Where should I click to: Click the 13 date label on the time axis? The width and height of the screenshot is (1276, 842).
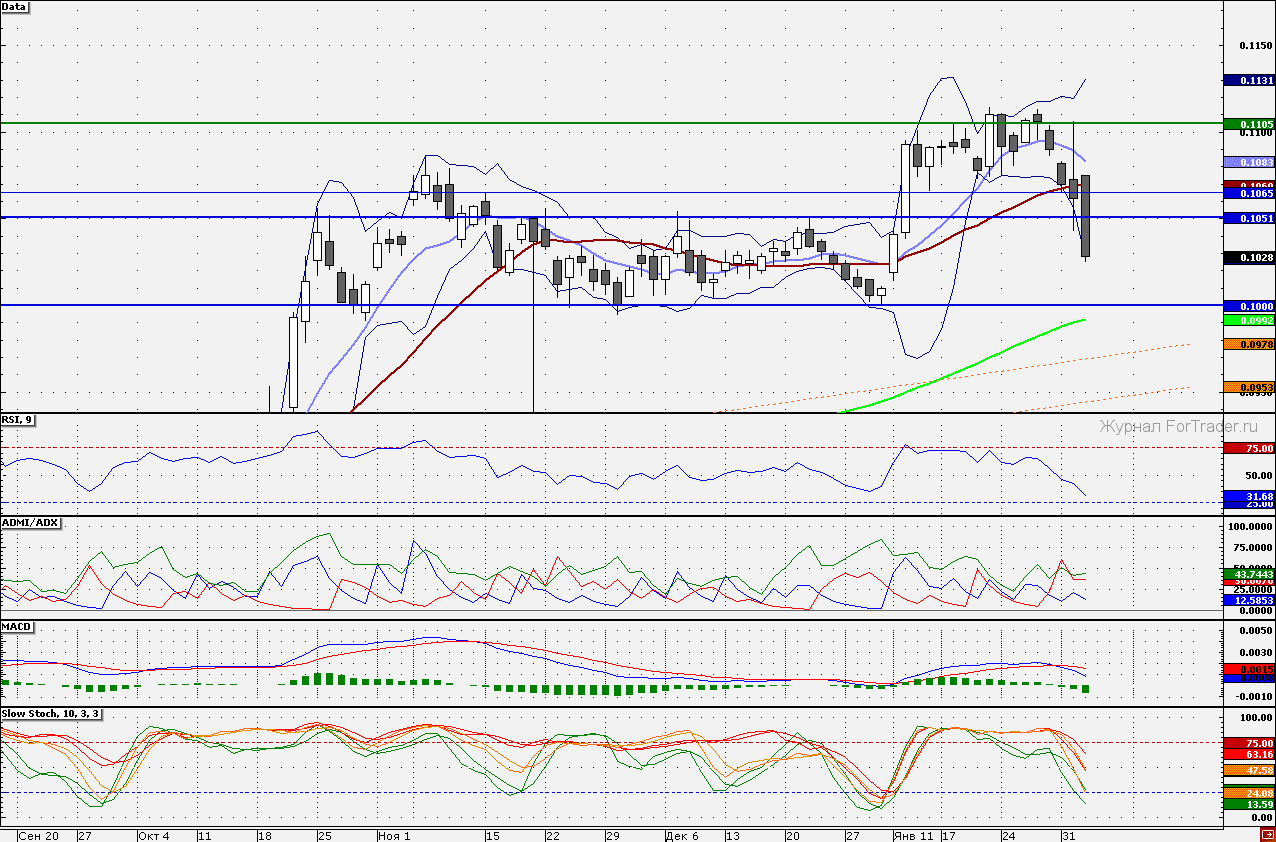tap(732, 835)
